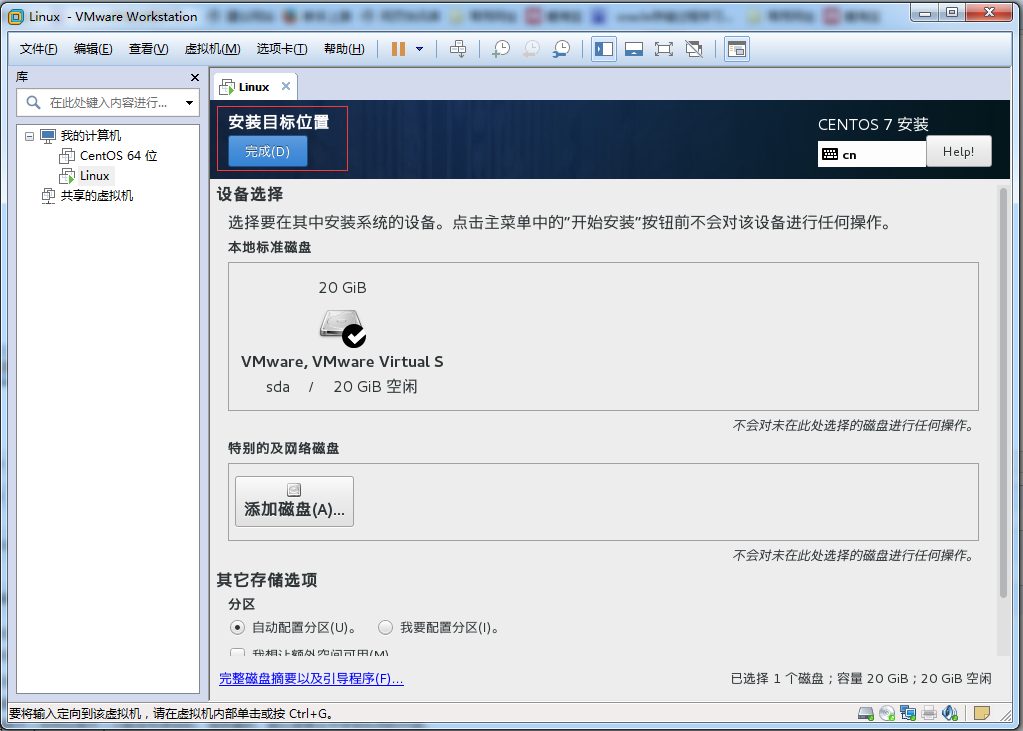Click the cn keyboard layout field
The height and width of the screenshot is (731, 1023).
pos(872,155)
